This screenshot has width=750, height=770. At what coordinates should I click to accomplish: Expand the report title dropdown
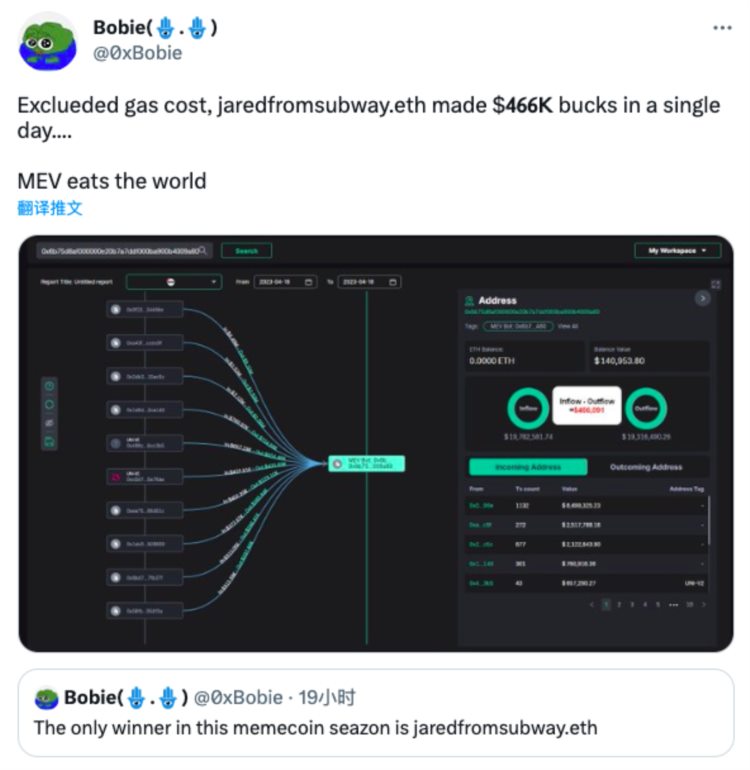[x=173, y=282]
